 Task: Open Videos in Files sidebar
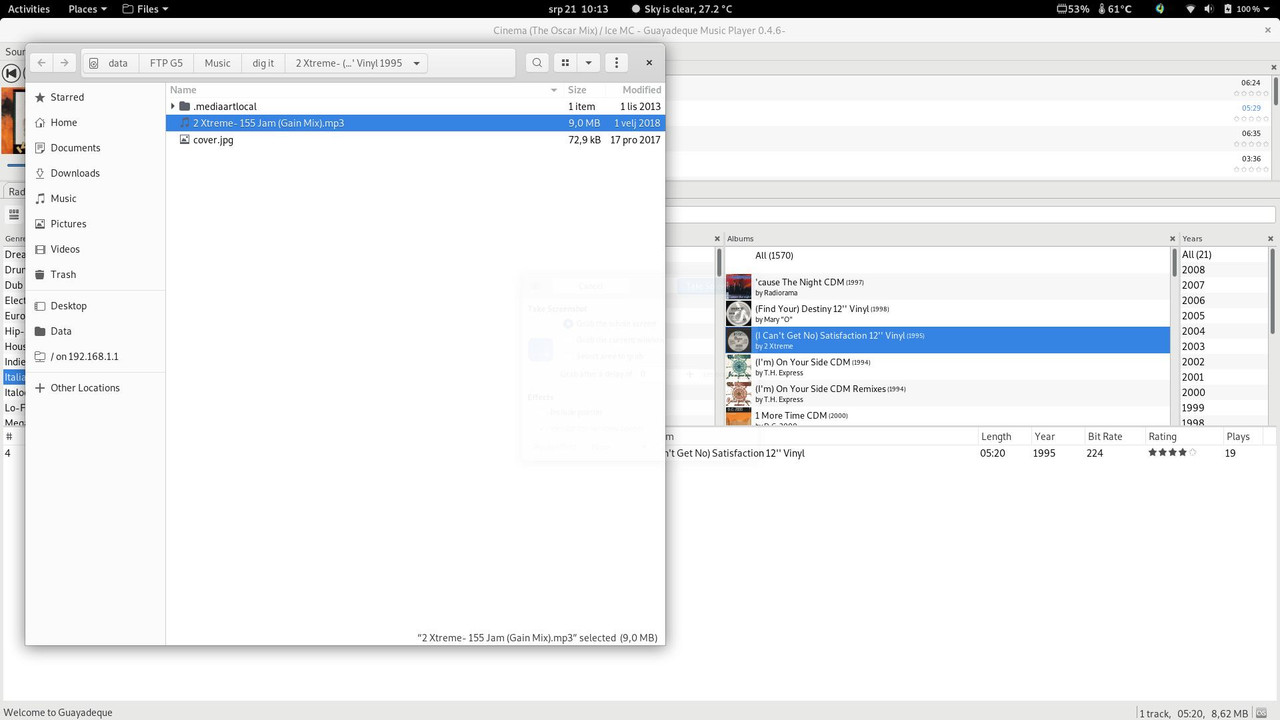[x=95, y=249]
